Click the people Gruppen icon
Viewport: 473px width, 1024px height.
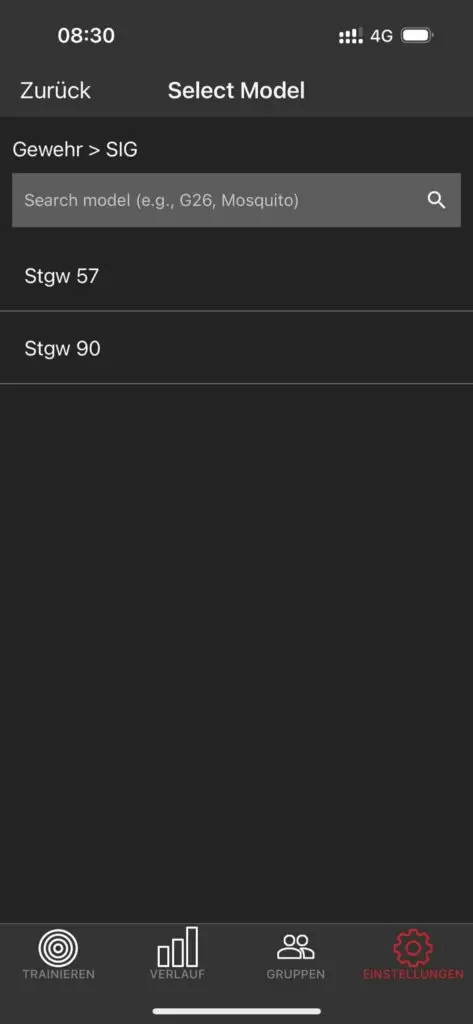295,947
